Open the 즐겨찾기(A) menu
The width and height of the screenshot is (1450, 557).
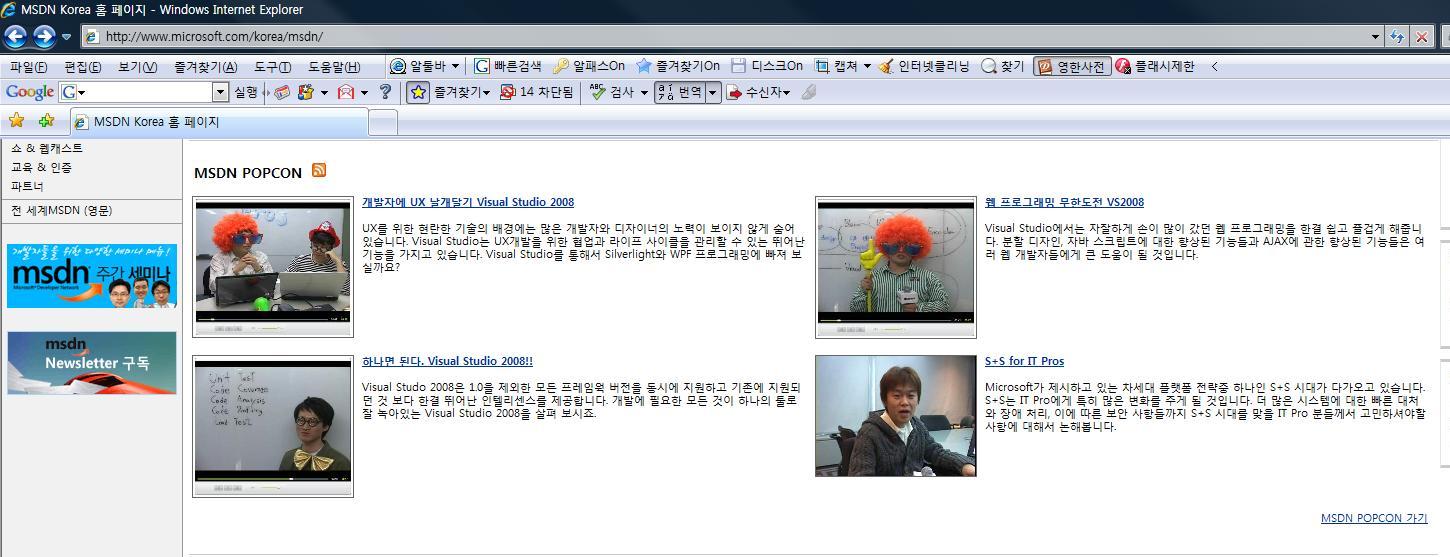point(205,67)
